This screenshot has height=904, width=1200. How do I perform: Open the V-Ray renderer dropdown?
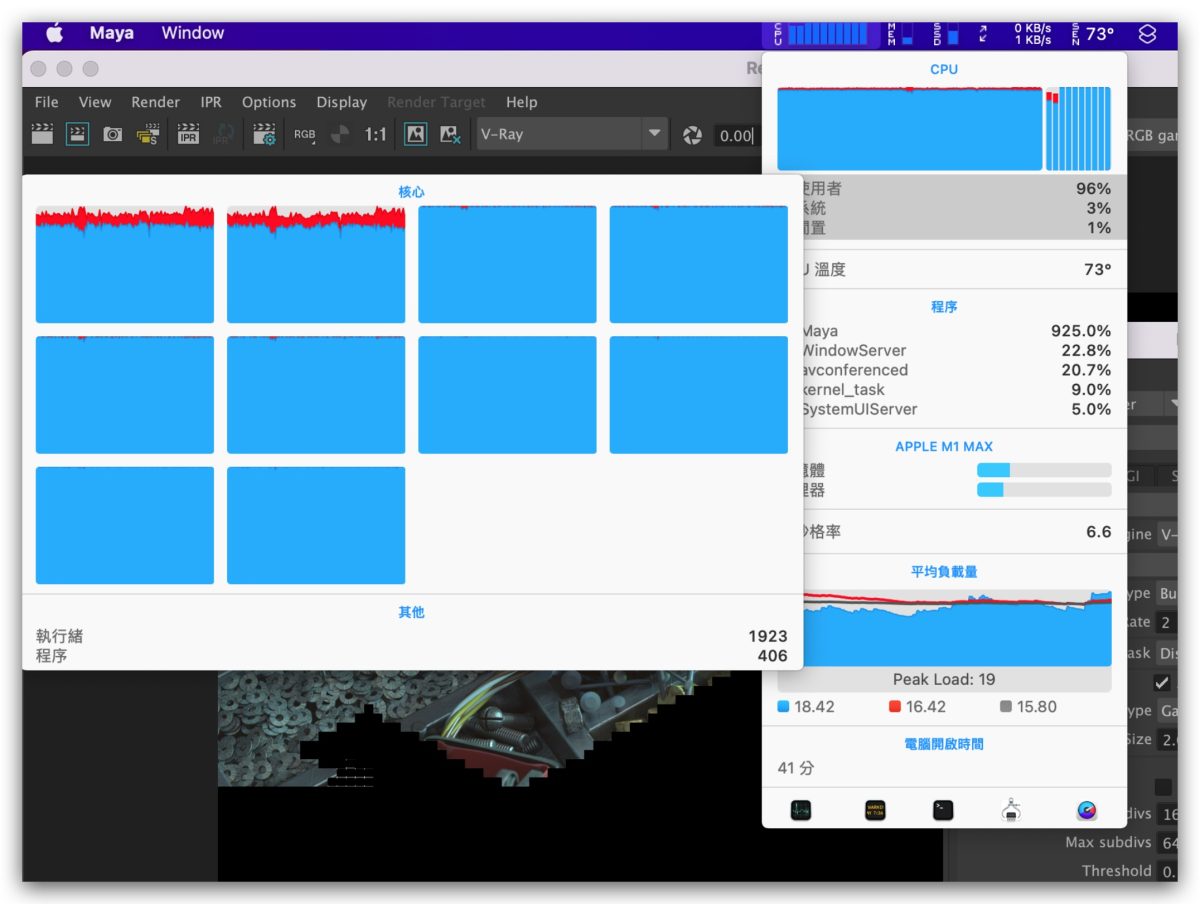[572, 134]
